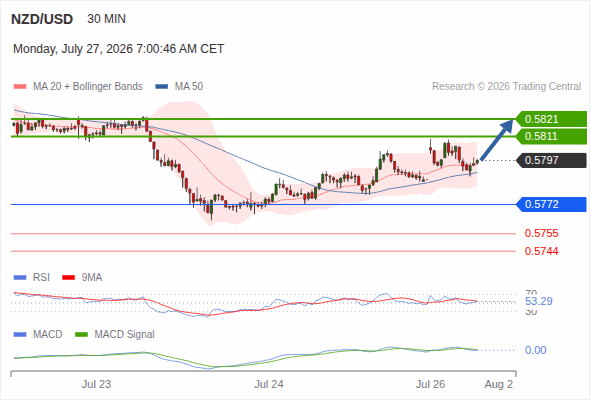
Task: Click the MACD value 0.00
Action: pos(536,350)
